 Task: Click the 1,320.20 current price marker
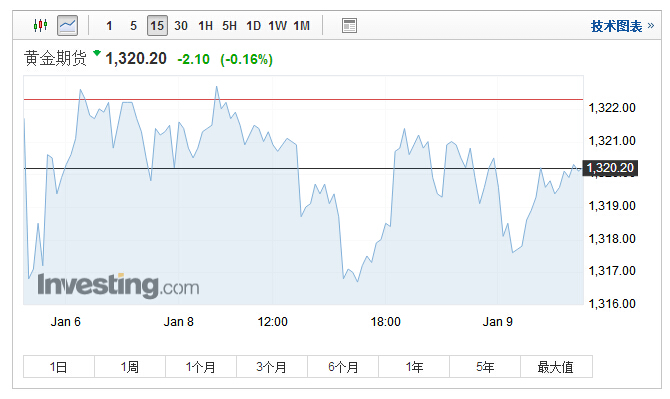(610, 168)
